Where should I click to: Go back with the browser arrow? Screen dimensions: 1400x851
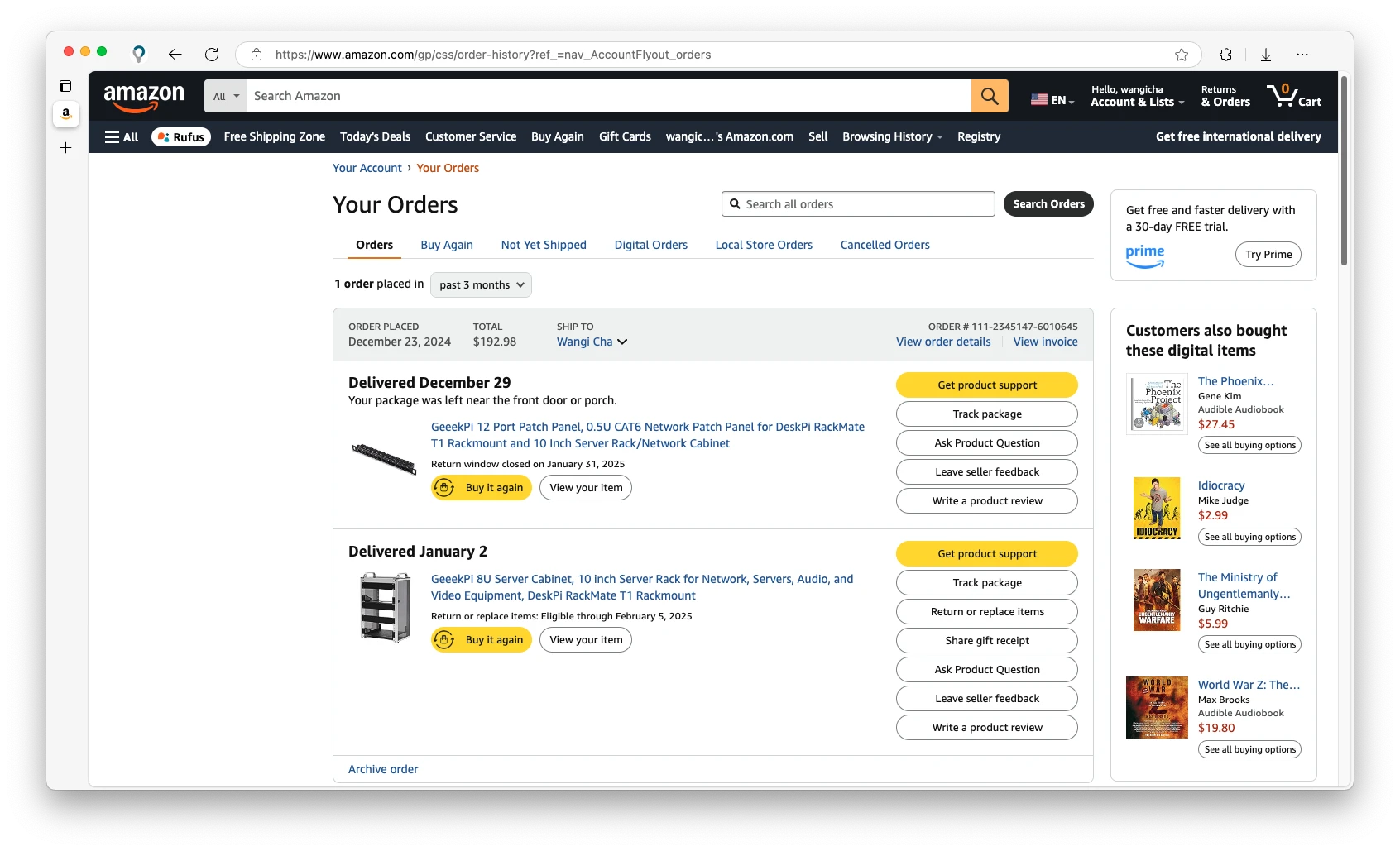pyautogui.click(x=175, y=55)
